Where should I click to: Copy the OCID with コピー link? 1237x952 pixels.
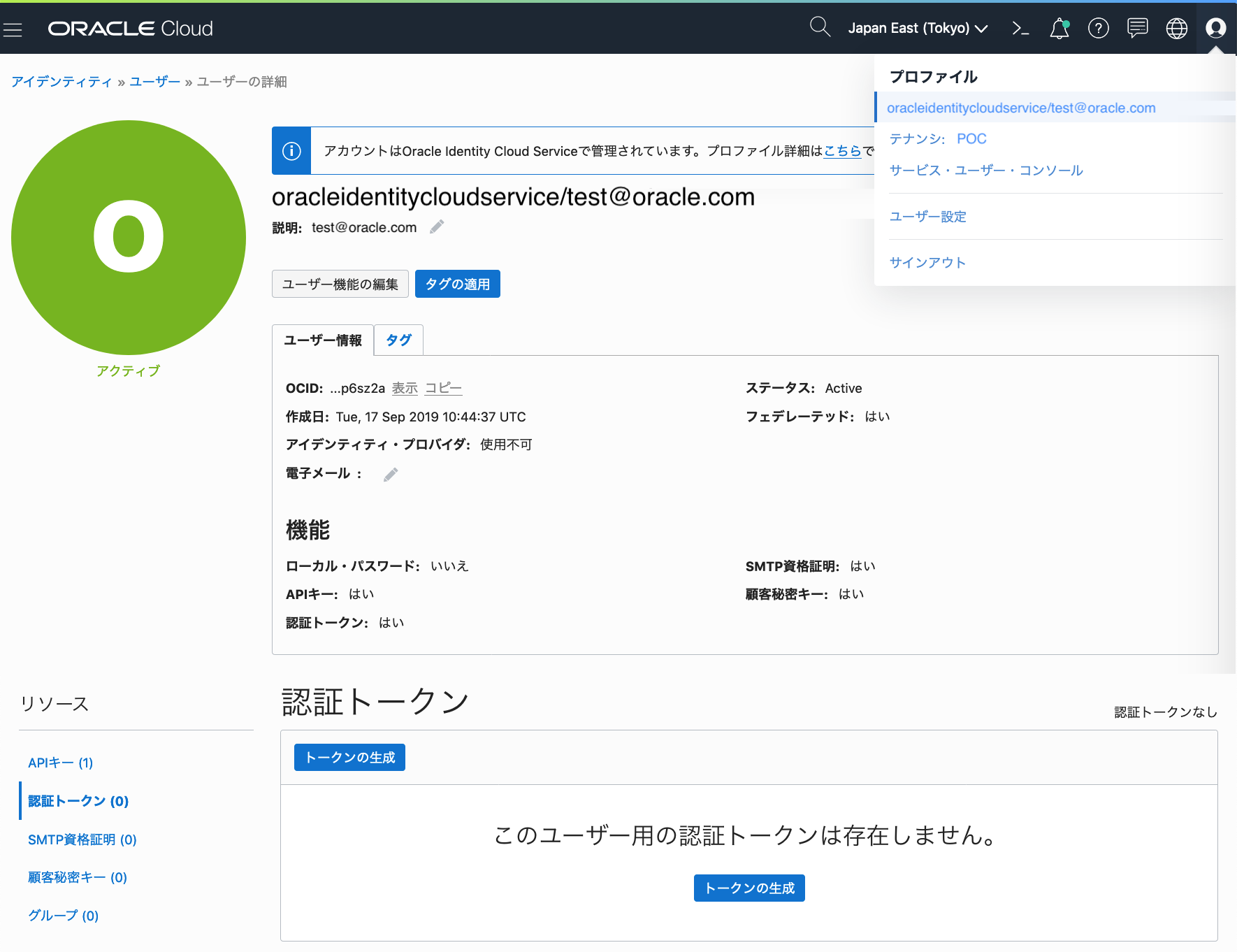(x=444, y=389)
